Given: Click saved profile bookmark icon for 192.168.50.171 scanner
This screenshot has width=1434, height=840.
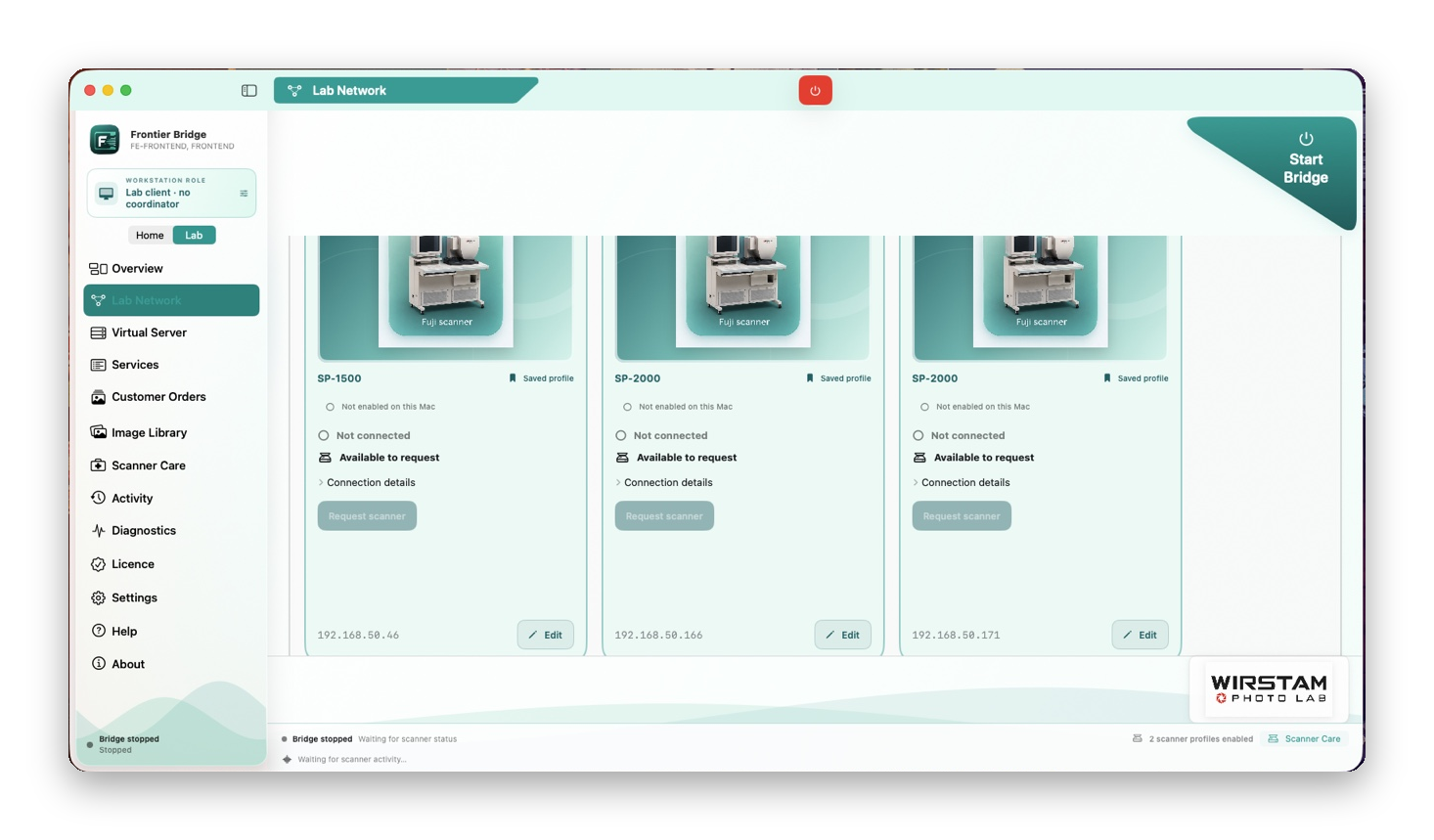Looking at the screenshot, I should [1107, 378].
